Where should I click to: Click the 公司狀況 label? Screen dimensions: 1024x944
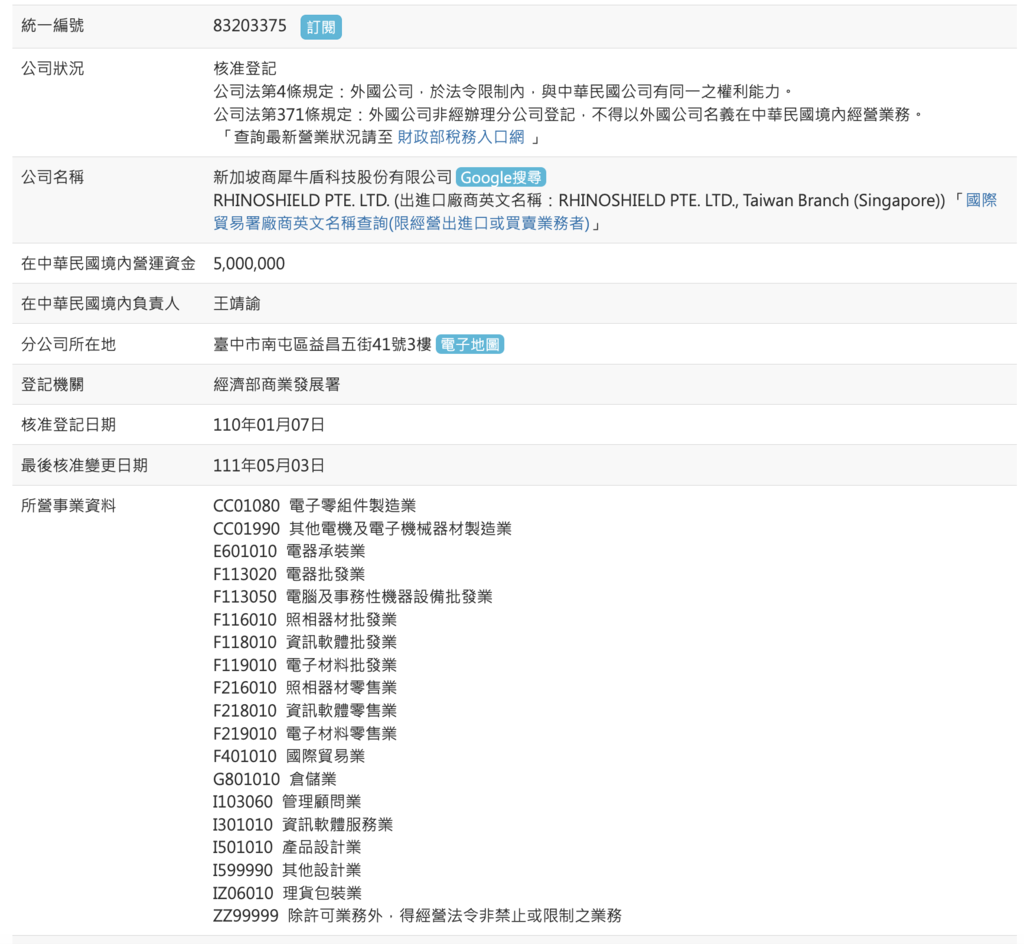(x=52, y=69)
